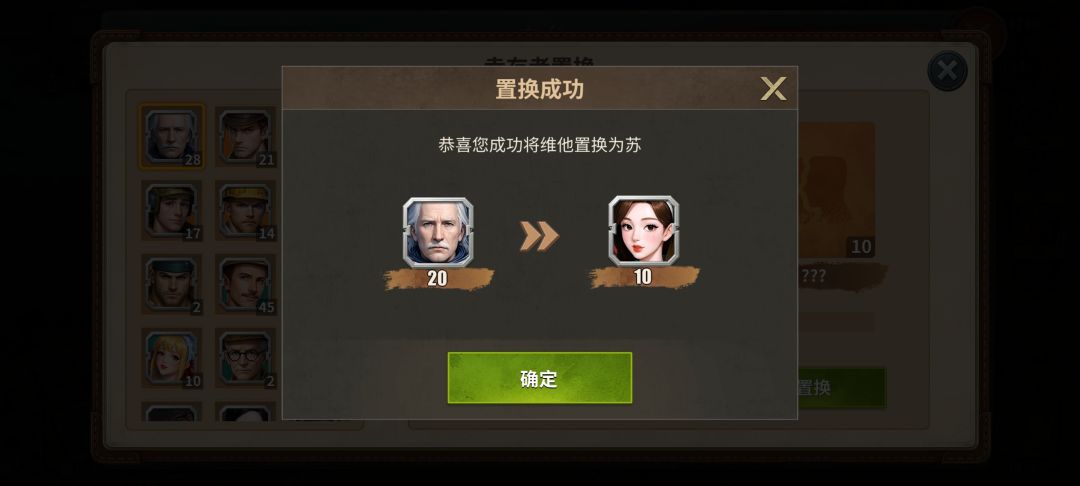Click the double arrow between portraits
The width and height of the screenshot is (1080, 486).
(539, 235)
